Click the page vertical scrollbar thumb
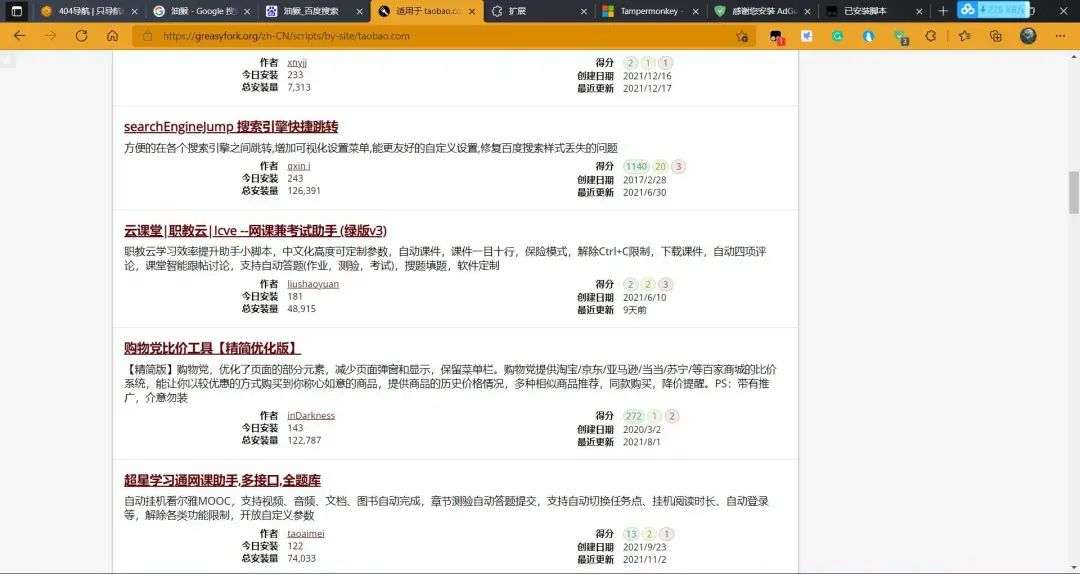The width and height of the screenshot is (1080, 574). click(1073, 192)
